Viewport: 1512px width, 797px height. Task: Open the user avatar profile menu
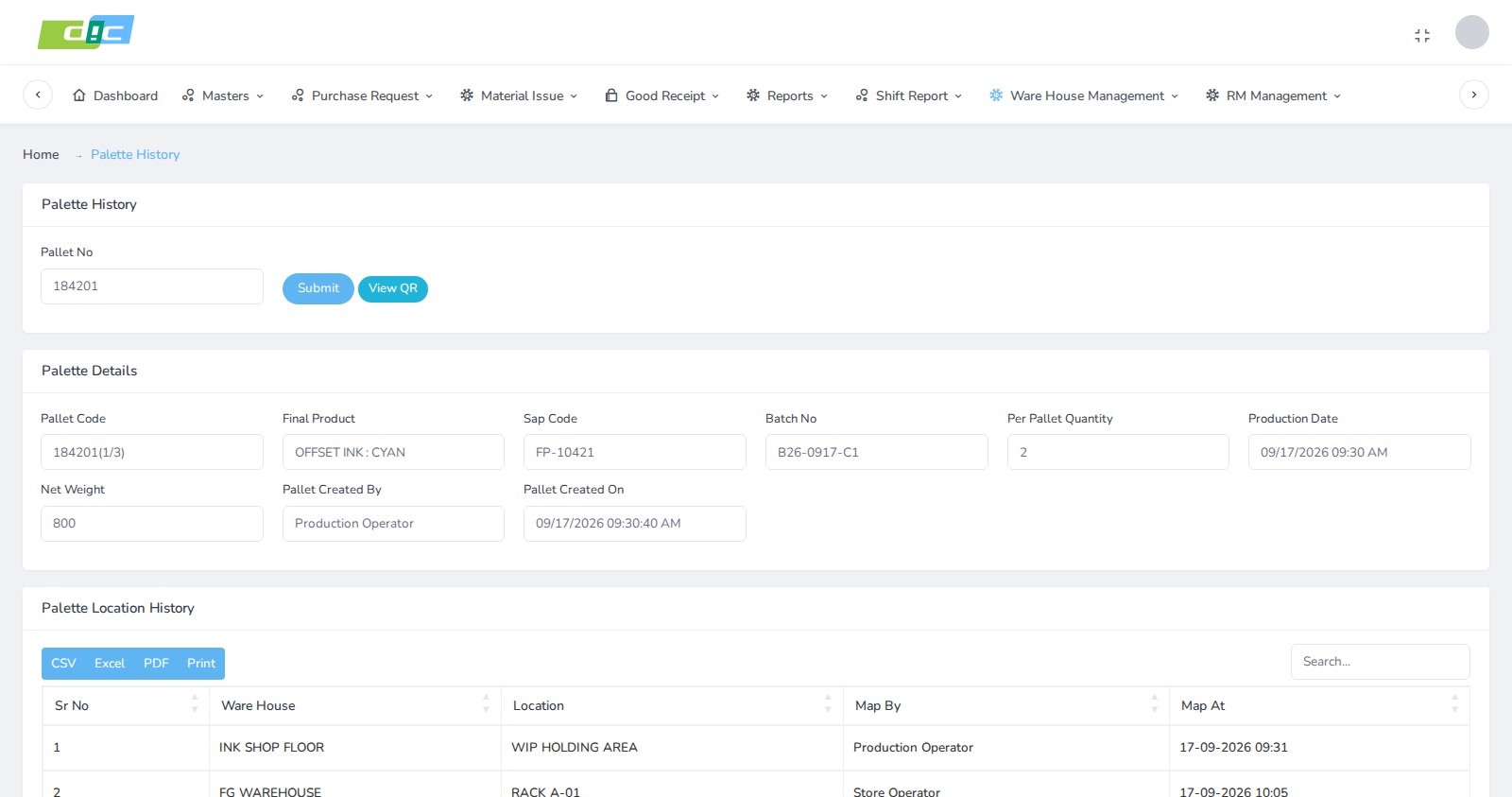coord(1471,32)
